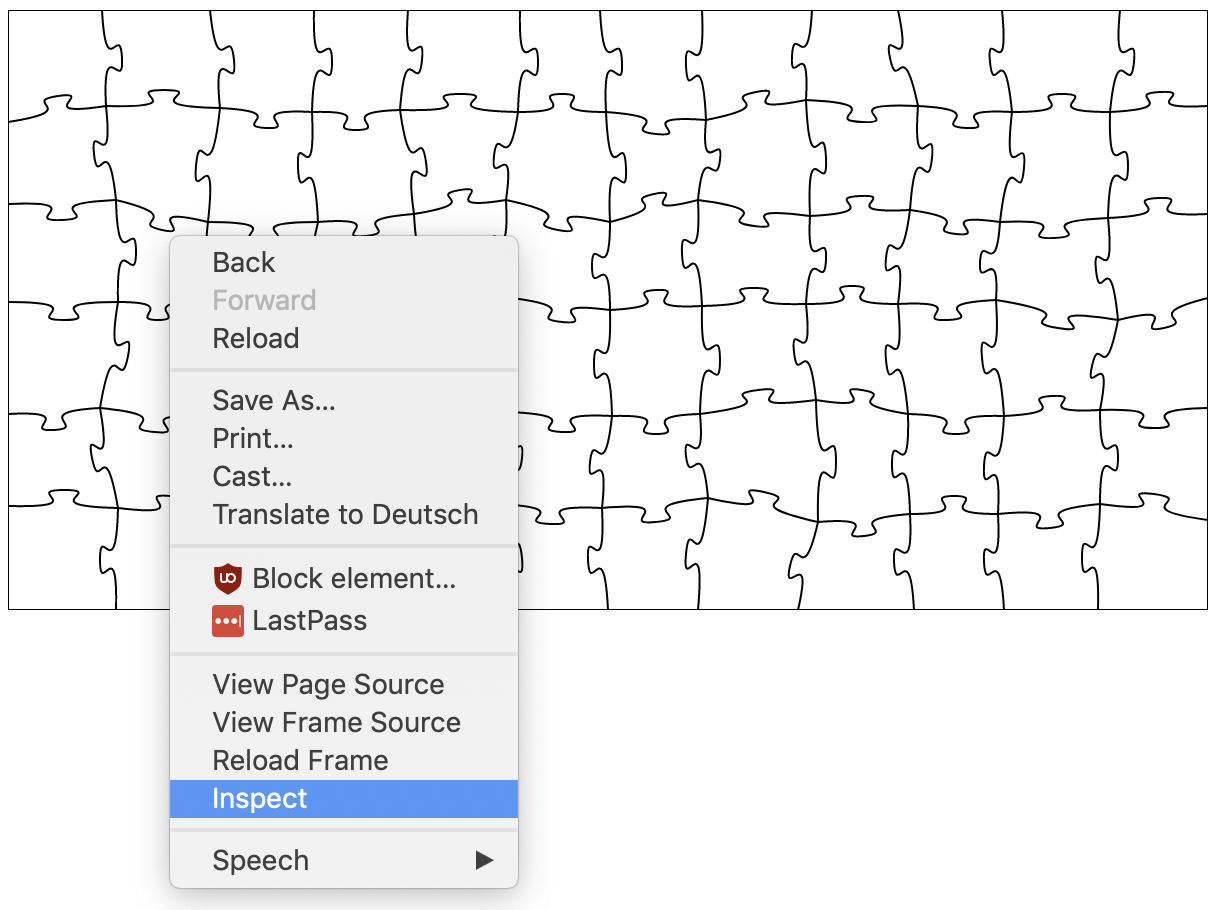Click the grayed-out "Forward" entry

click(264, 300)
